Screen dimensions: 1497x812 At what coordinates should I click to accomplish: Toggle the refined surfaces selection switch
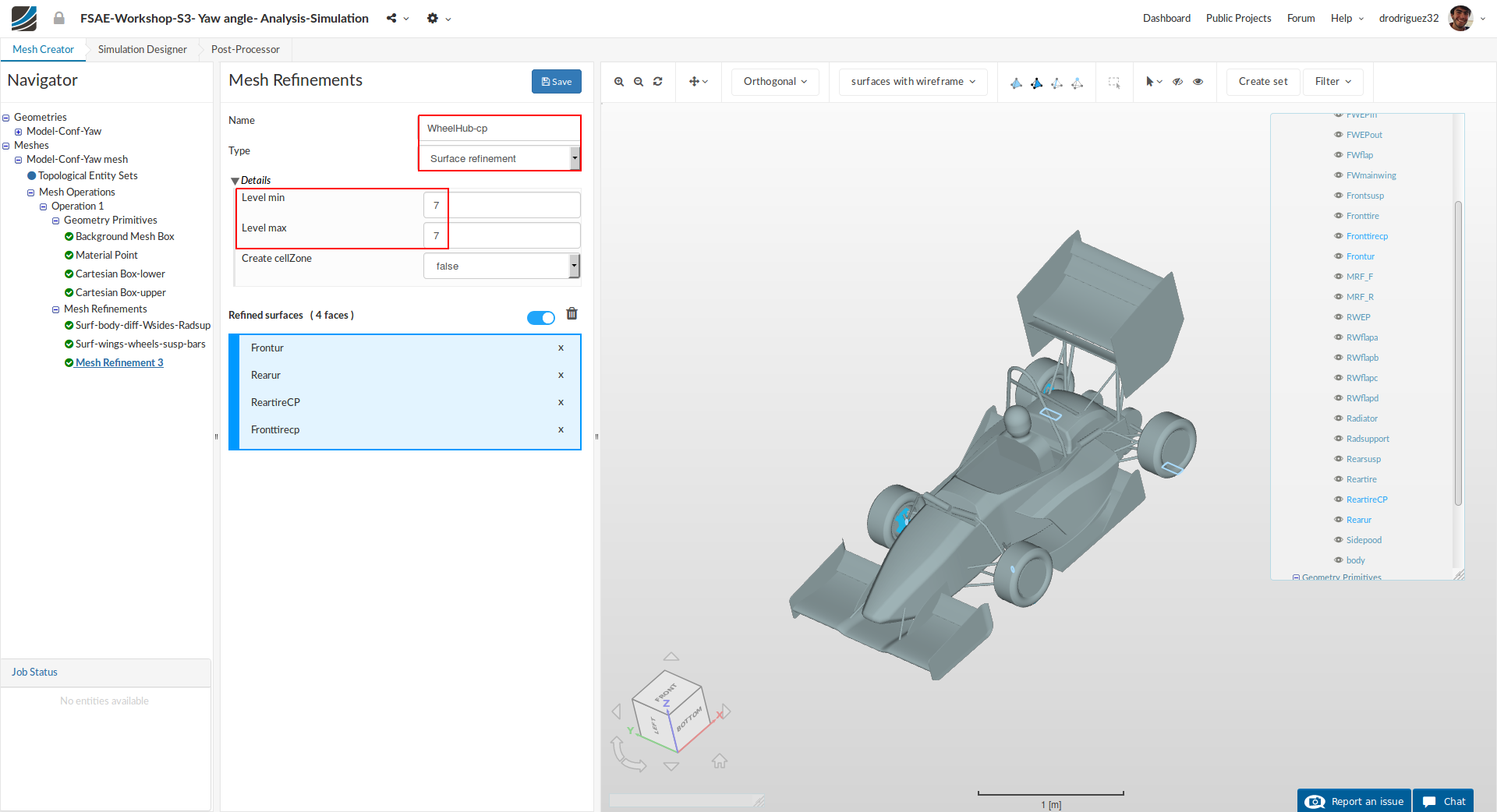point(540,318)
